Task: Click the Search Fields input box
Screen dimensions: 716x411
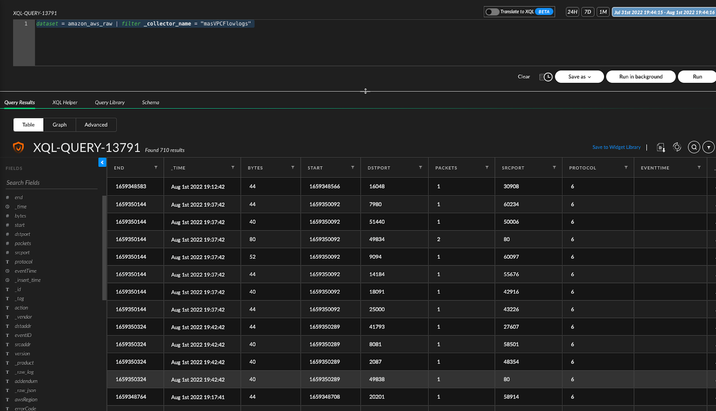Action: pos(50,183)
